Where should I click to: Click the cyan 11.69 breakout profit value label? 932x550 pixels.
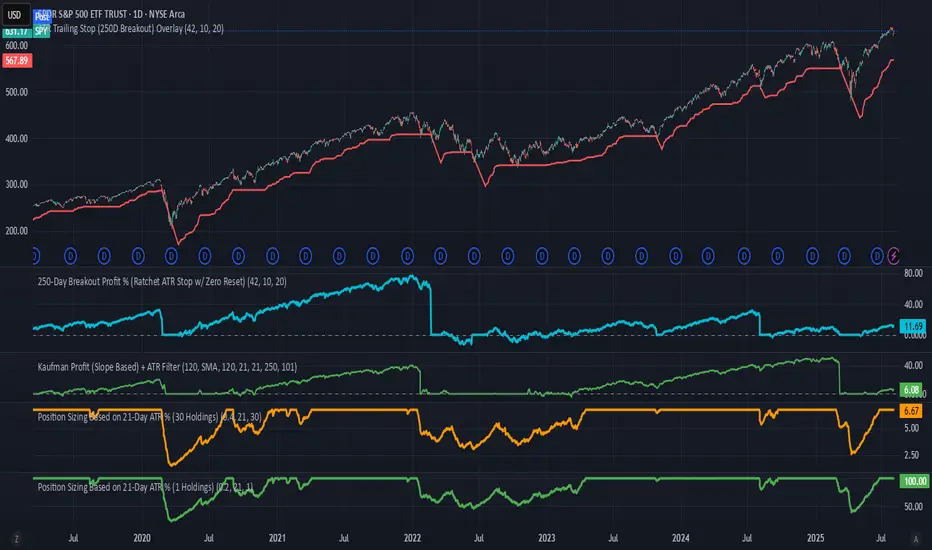click(912, 326)
